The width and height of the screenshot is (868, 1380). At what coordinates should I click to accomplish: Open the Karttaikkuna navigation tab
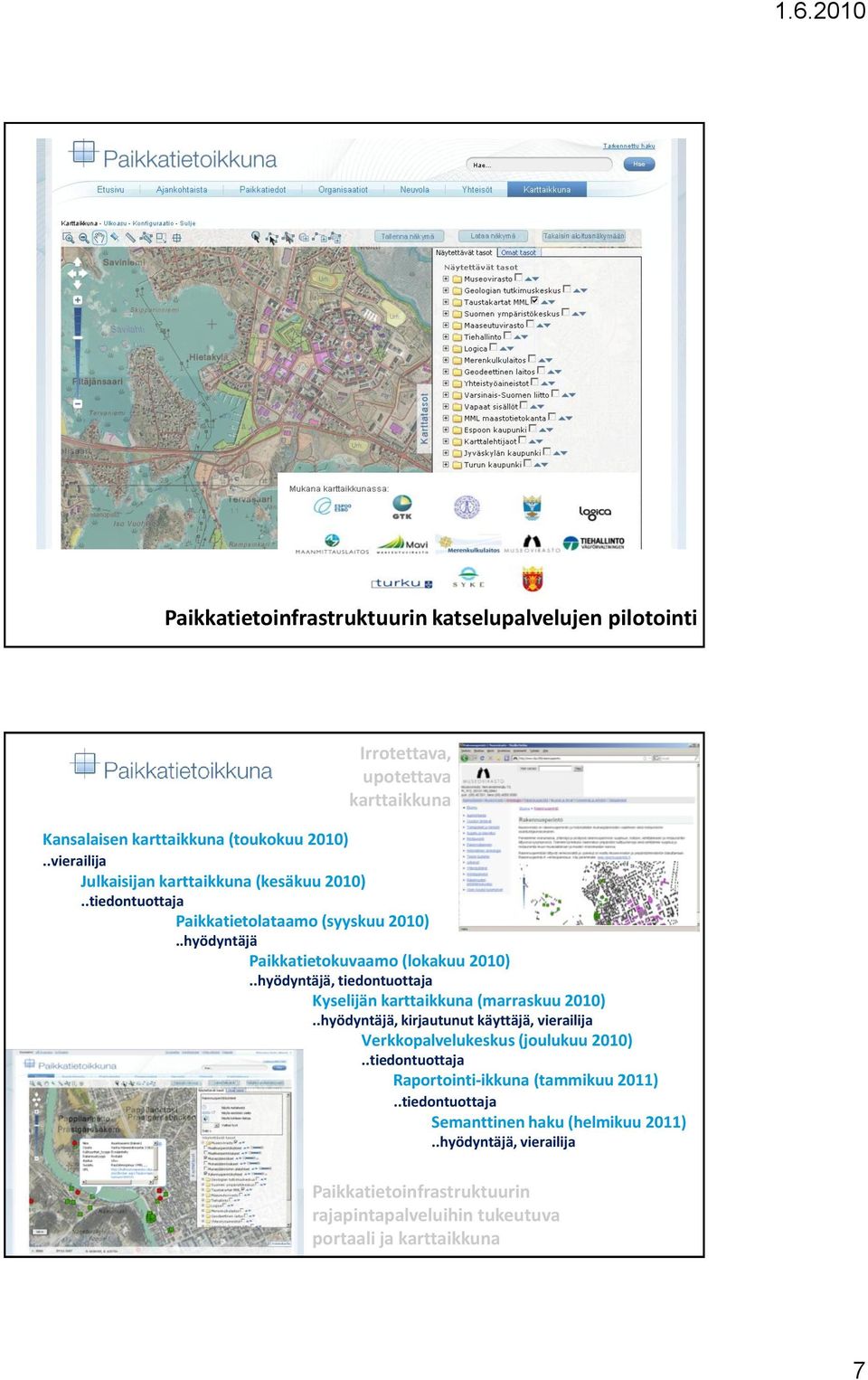pos(547,190)
